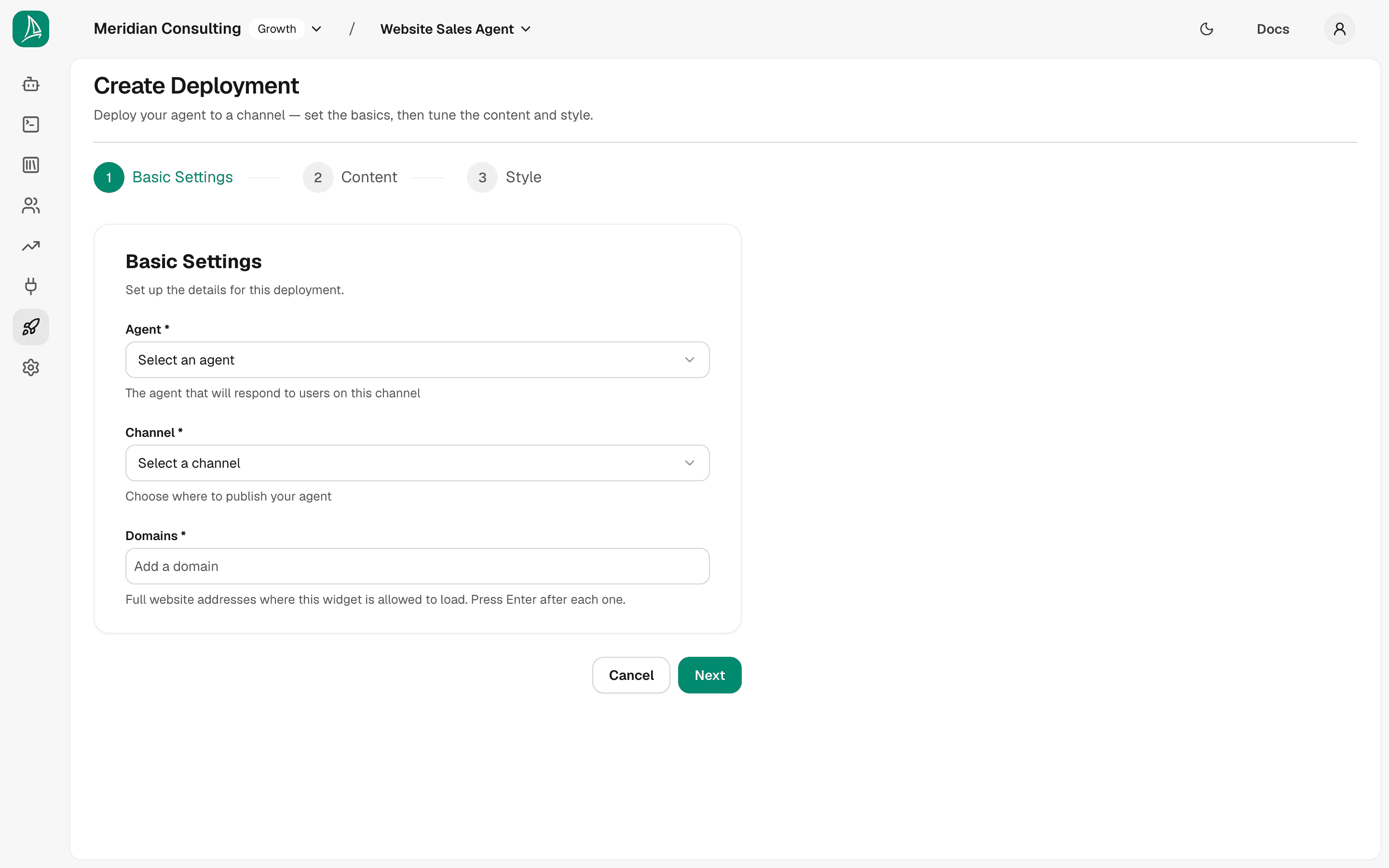Open the integrations plug icon
1389x868 pixels.
pyautogui.click(x=31, y=286)
